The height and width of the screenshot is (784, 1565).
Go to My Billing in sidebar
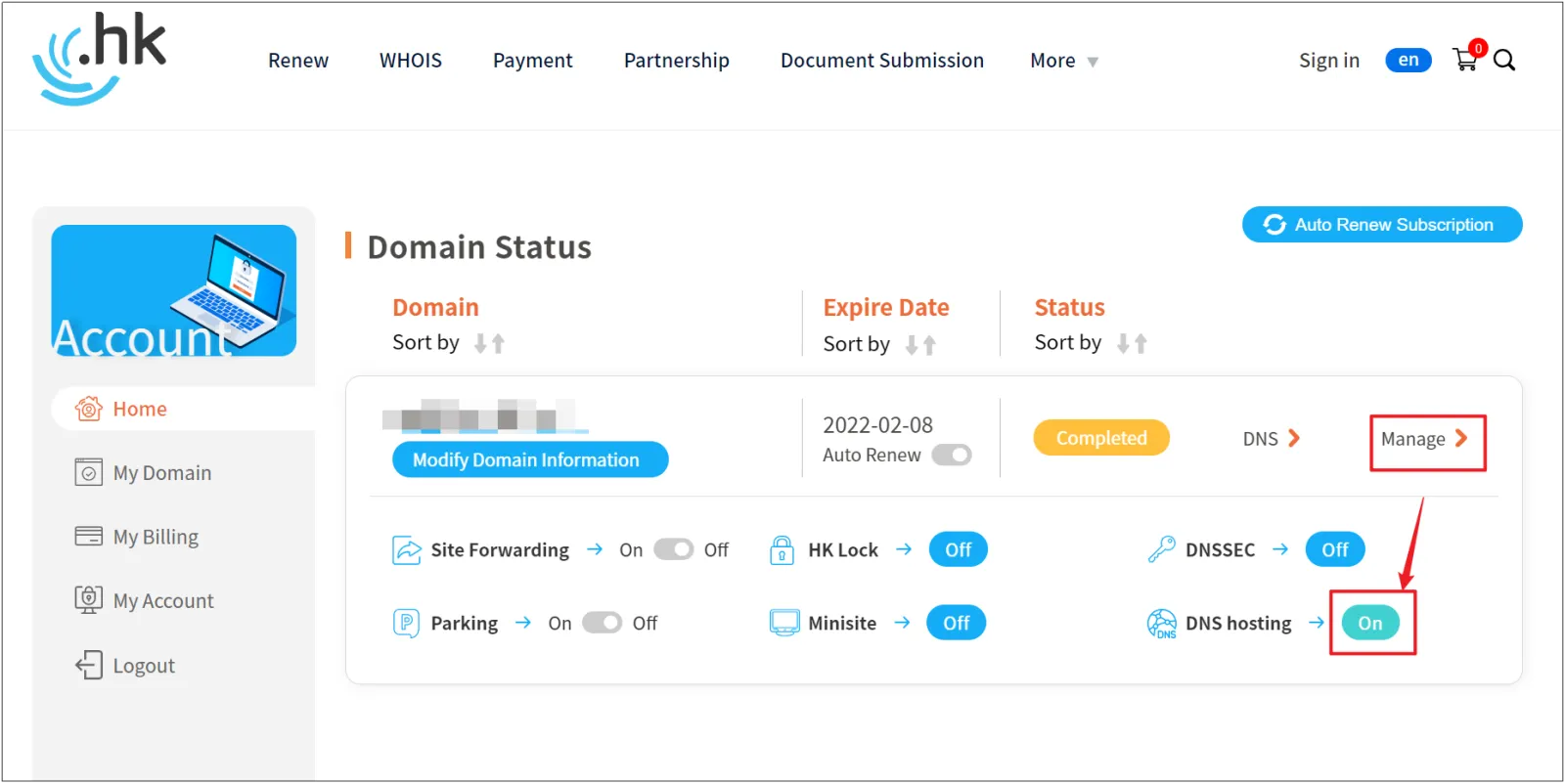[x=156, y=537]
